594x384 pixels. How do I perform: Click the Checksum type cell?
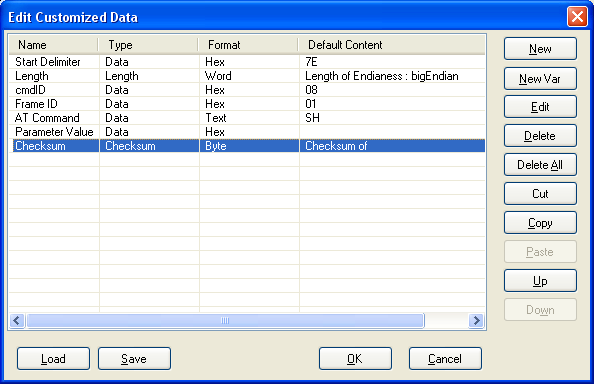point(149,146)
